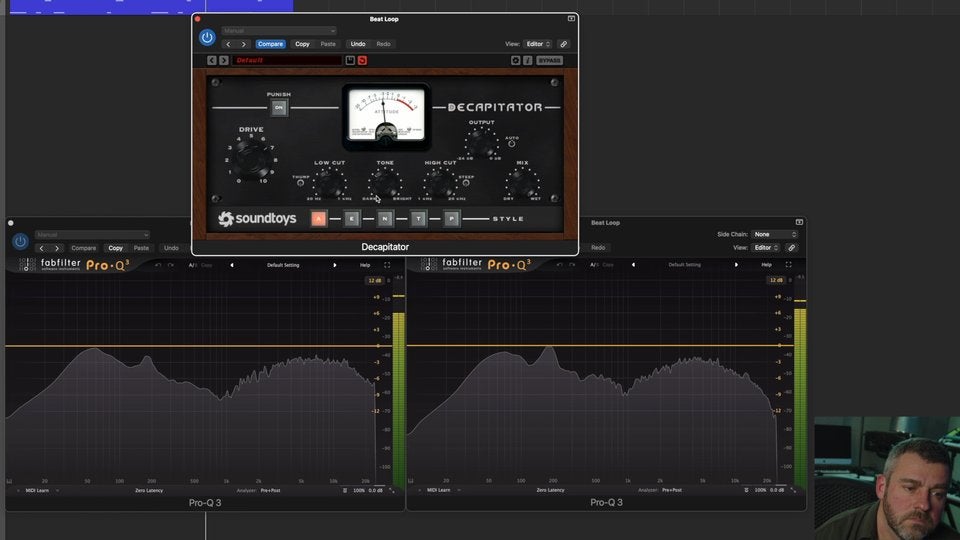Go to previous setting in Decapitator header

pyautogui.click(x=228, y=44)
